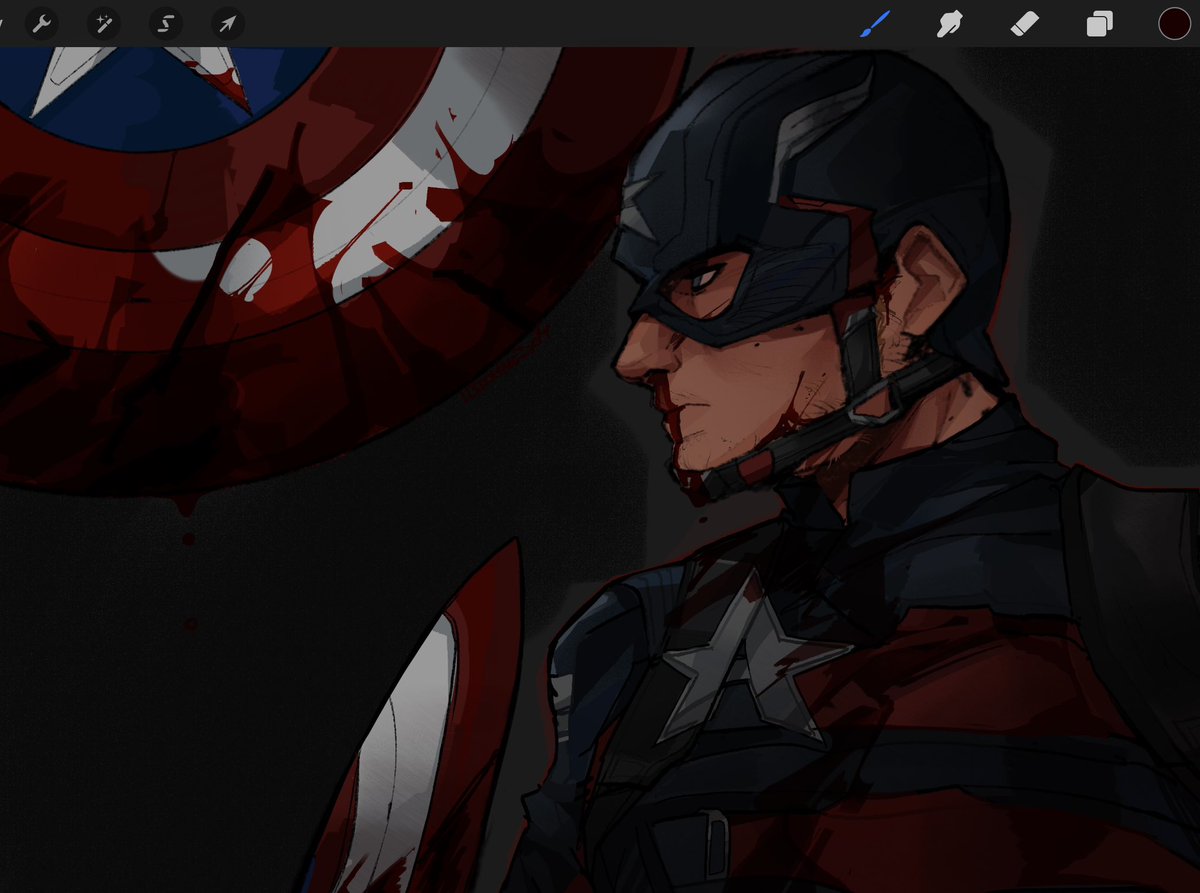Viewport: 1200px width, 893px height.
Task: Activate the Transform arrow tool
Action: (228, 23)
